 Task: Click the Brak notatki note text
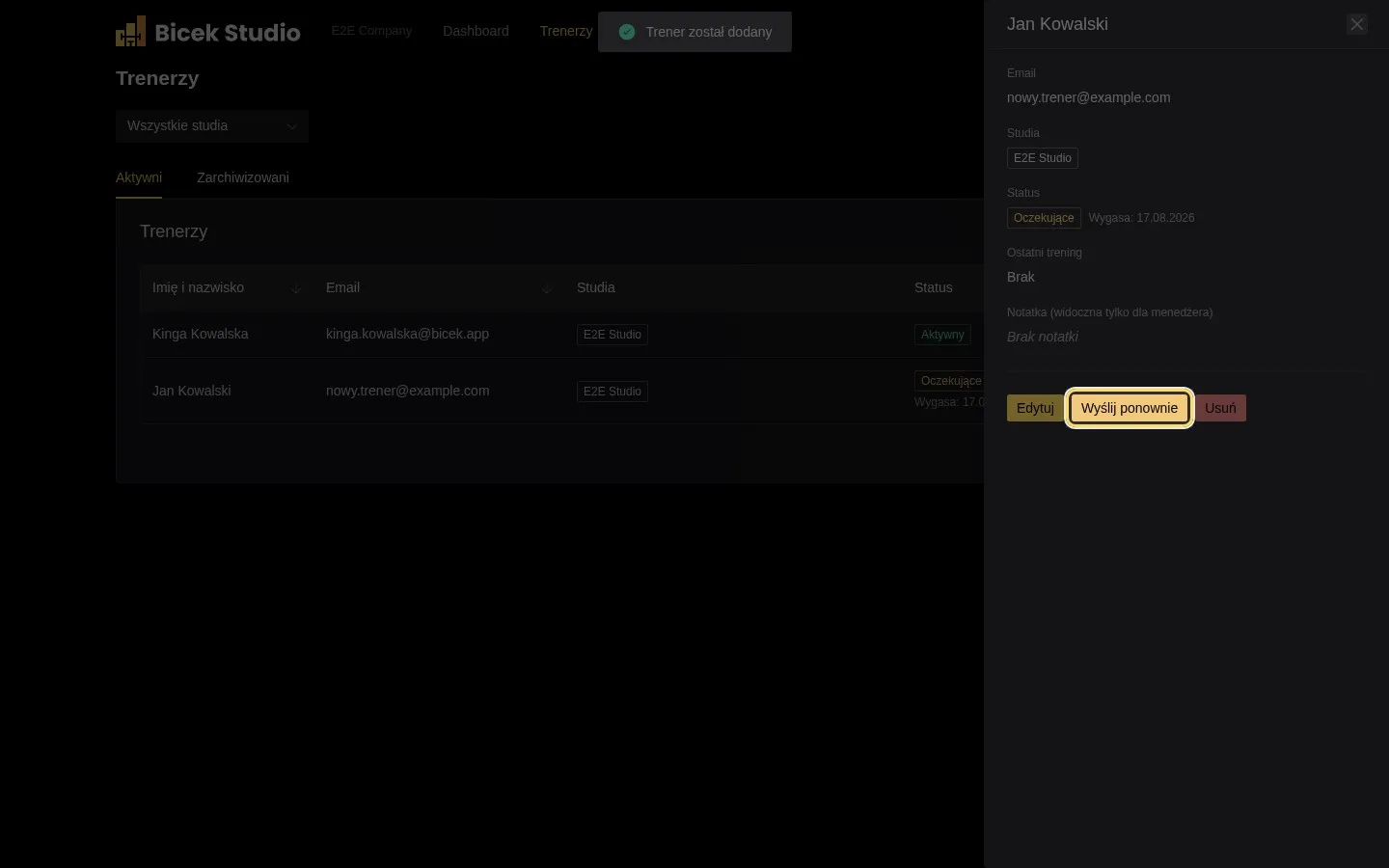(x=1043, y=337)
